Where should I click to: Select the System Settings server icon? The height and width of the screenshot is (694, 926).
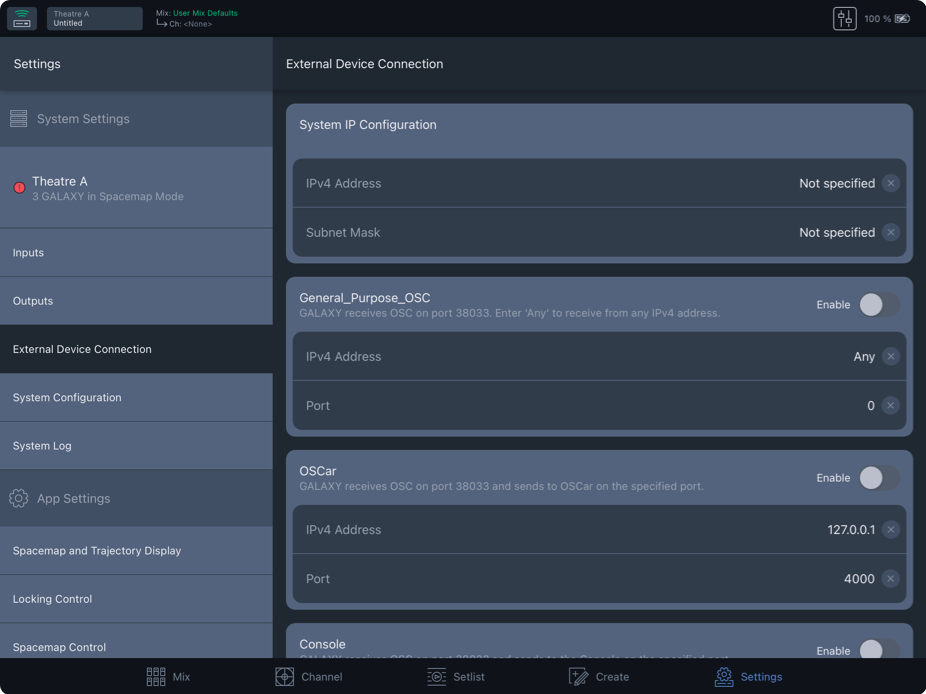click(18, 119)
